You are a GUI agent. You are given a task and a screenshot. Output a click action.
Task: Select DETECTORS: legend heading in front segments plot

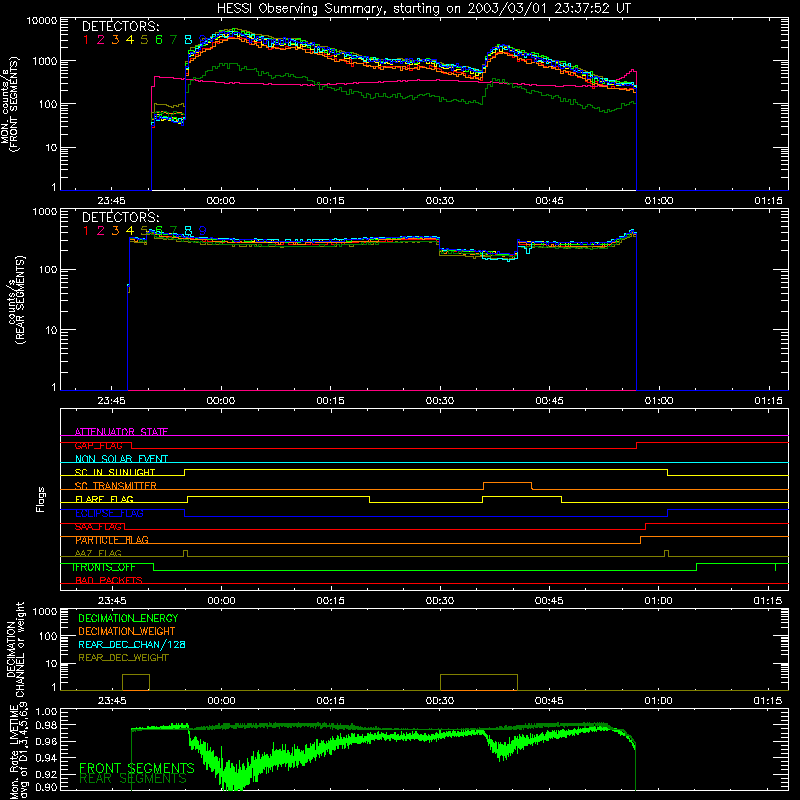(x=120, y=26)
